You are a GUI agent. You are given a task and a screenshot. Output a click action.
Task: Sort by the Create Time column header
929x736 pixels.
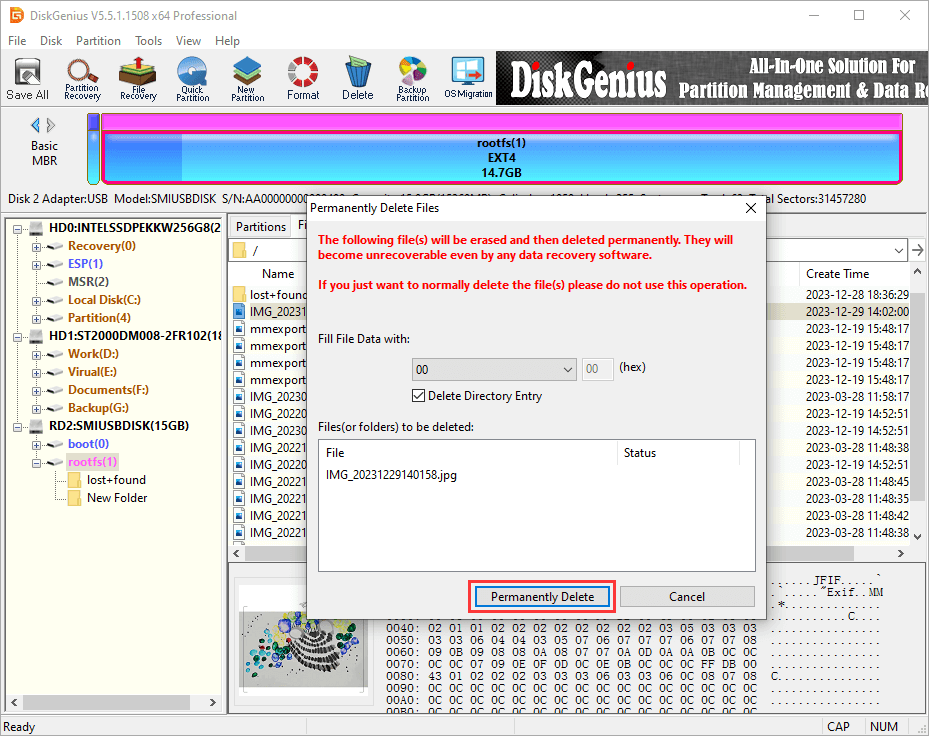tap(837, 274)
